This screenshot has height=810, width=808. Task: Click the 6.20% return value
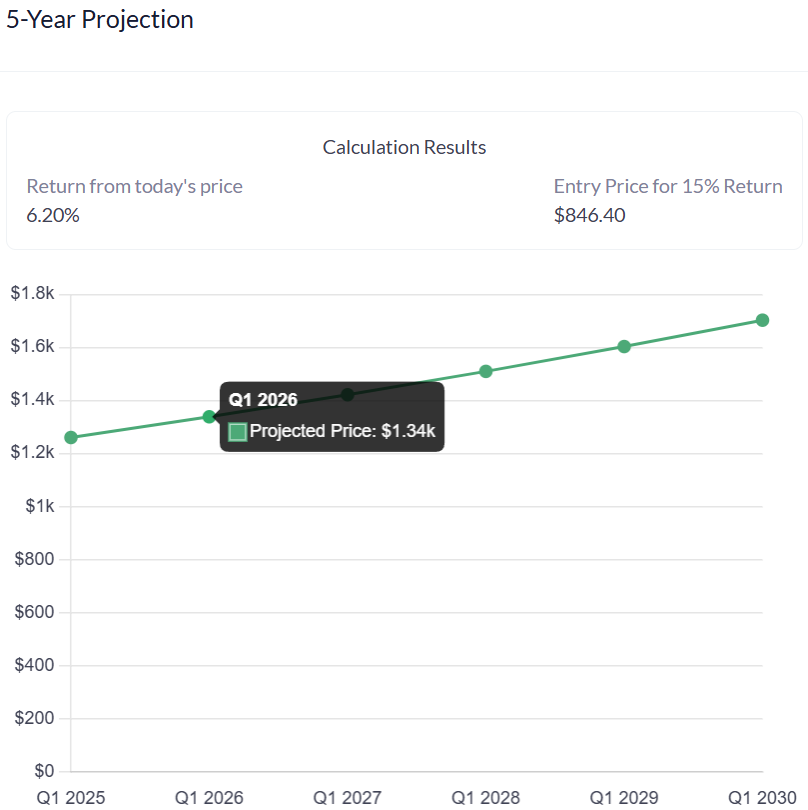point(53,215)
